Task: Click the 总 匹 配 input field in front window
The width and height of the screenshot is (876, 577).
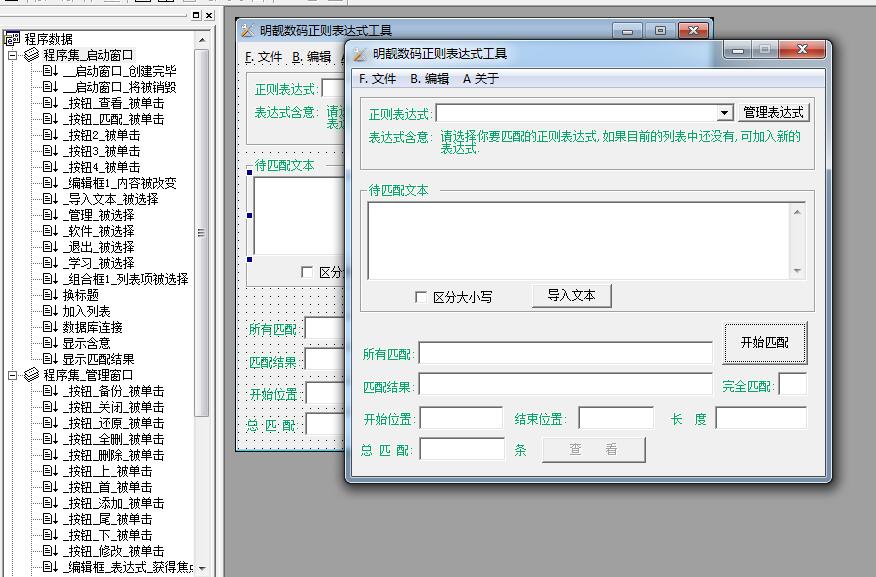Action: pyautogui.click(x=462, y=449)
